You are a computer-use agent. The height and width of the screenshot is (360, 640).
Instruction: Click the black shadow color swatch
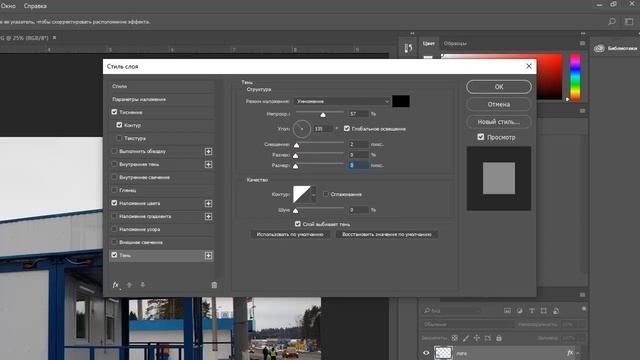(x=401, y=101)
